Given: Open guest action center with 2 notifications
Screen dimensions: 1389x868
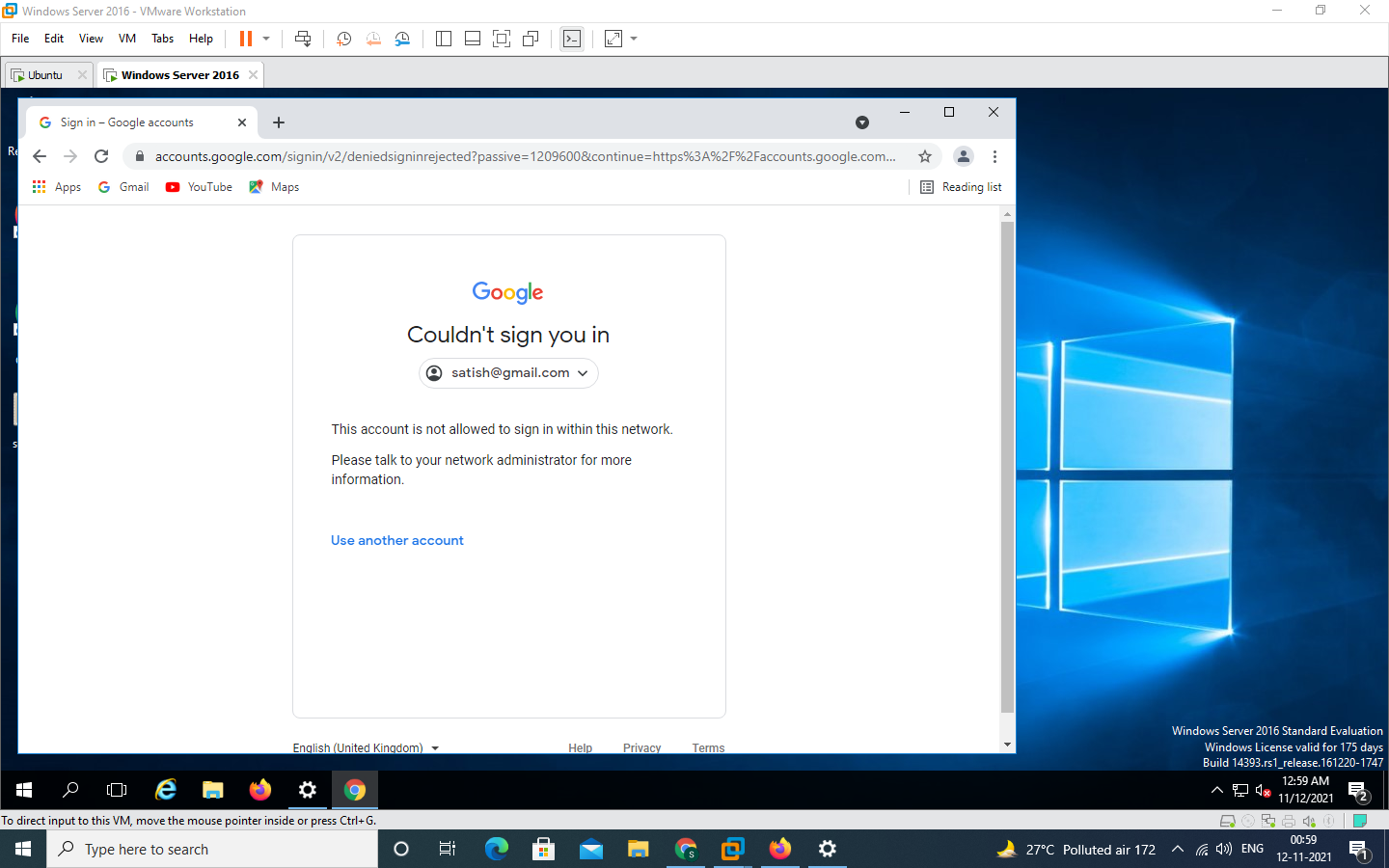Looking at the screenshot, I should [x=1358, y=791].
